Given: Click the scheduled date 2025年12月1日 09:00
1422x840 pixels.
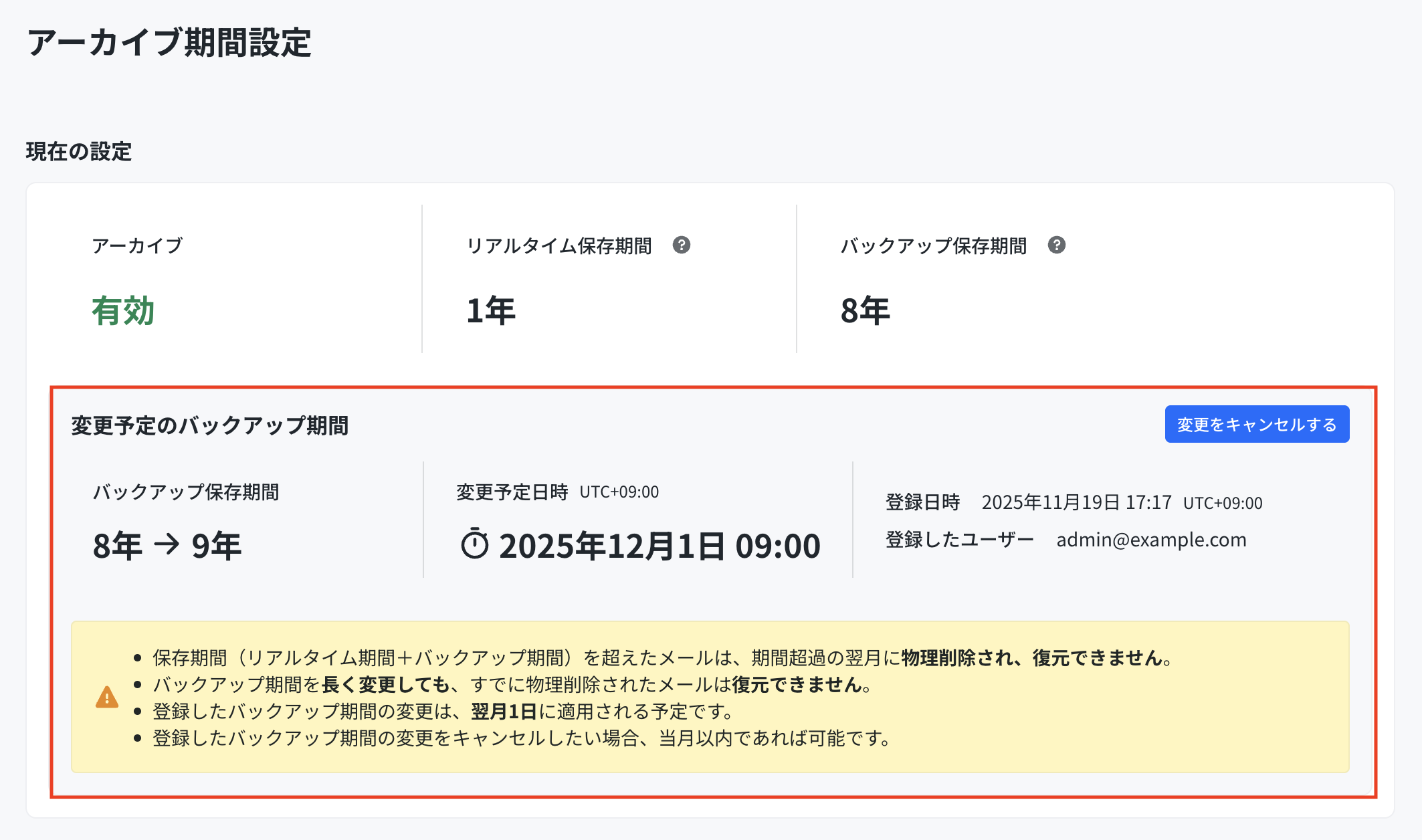Looking at the screenshot, I should [x=659, y=546].
